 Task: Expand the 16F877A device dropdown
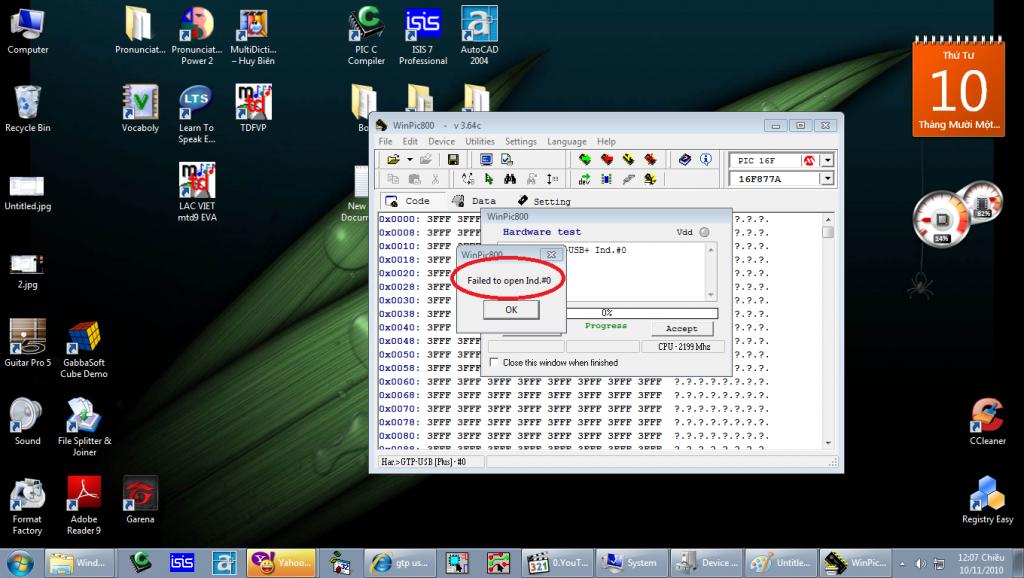coord(827,178)
